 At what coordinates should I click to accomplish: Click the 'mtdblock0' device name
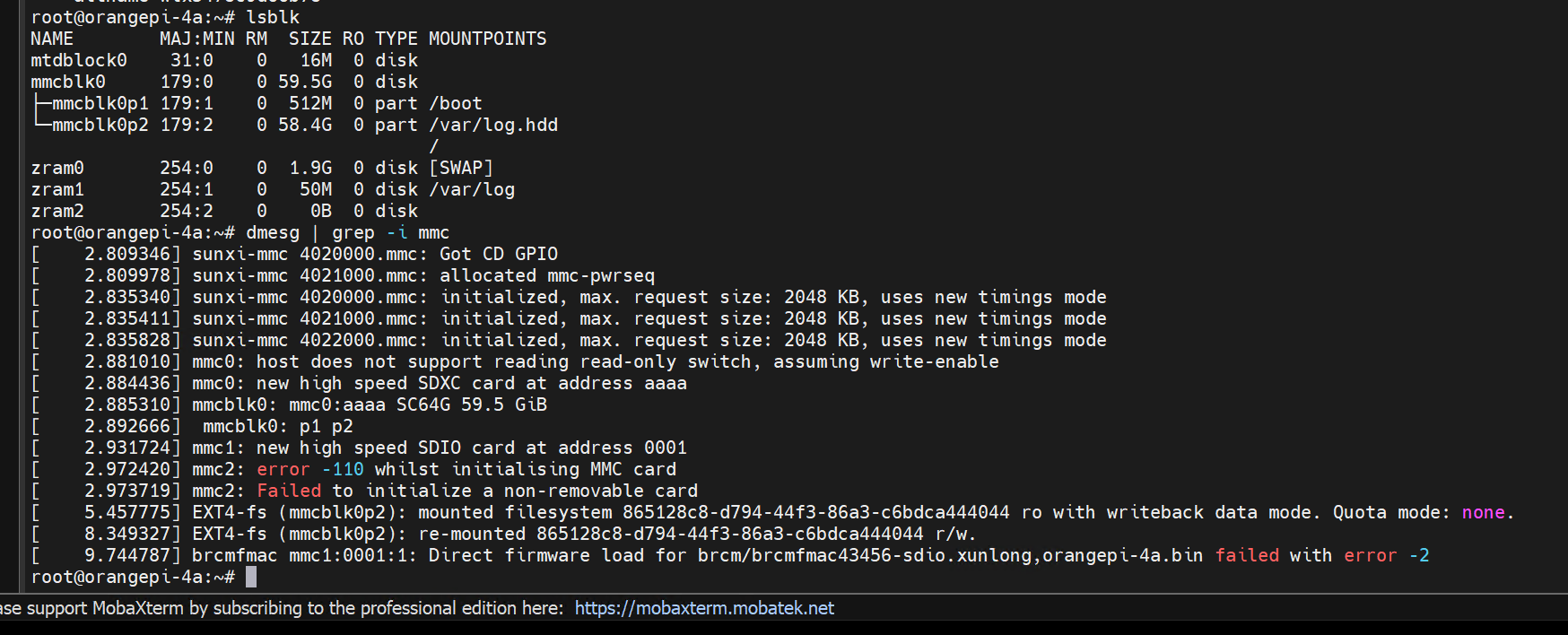click(x=79, y=60)
